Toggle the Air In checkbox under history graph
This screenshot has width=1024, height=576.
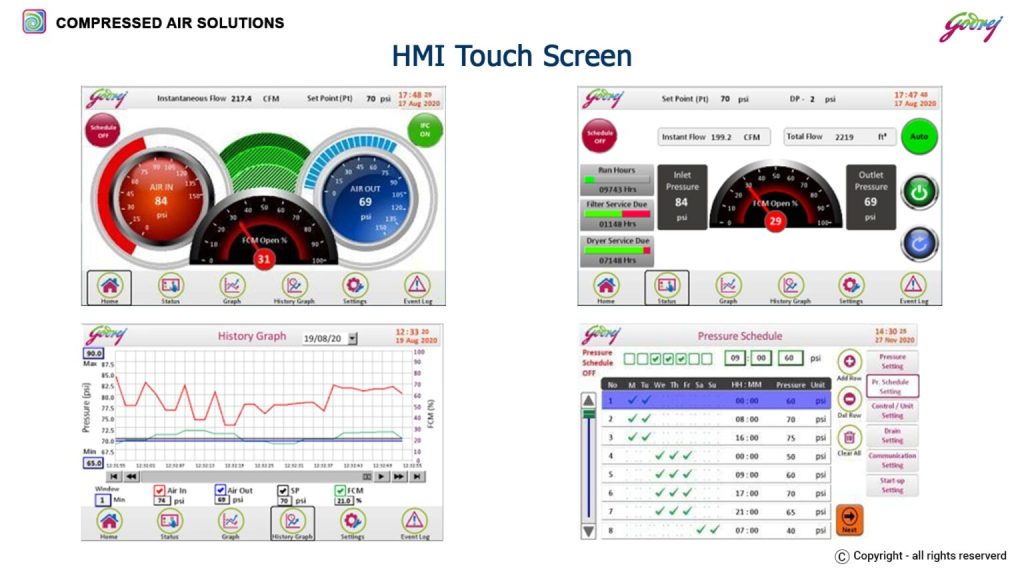(159, 491)
